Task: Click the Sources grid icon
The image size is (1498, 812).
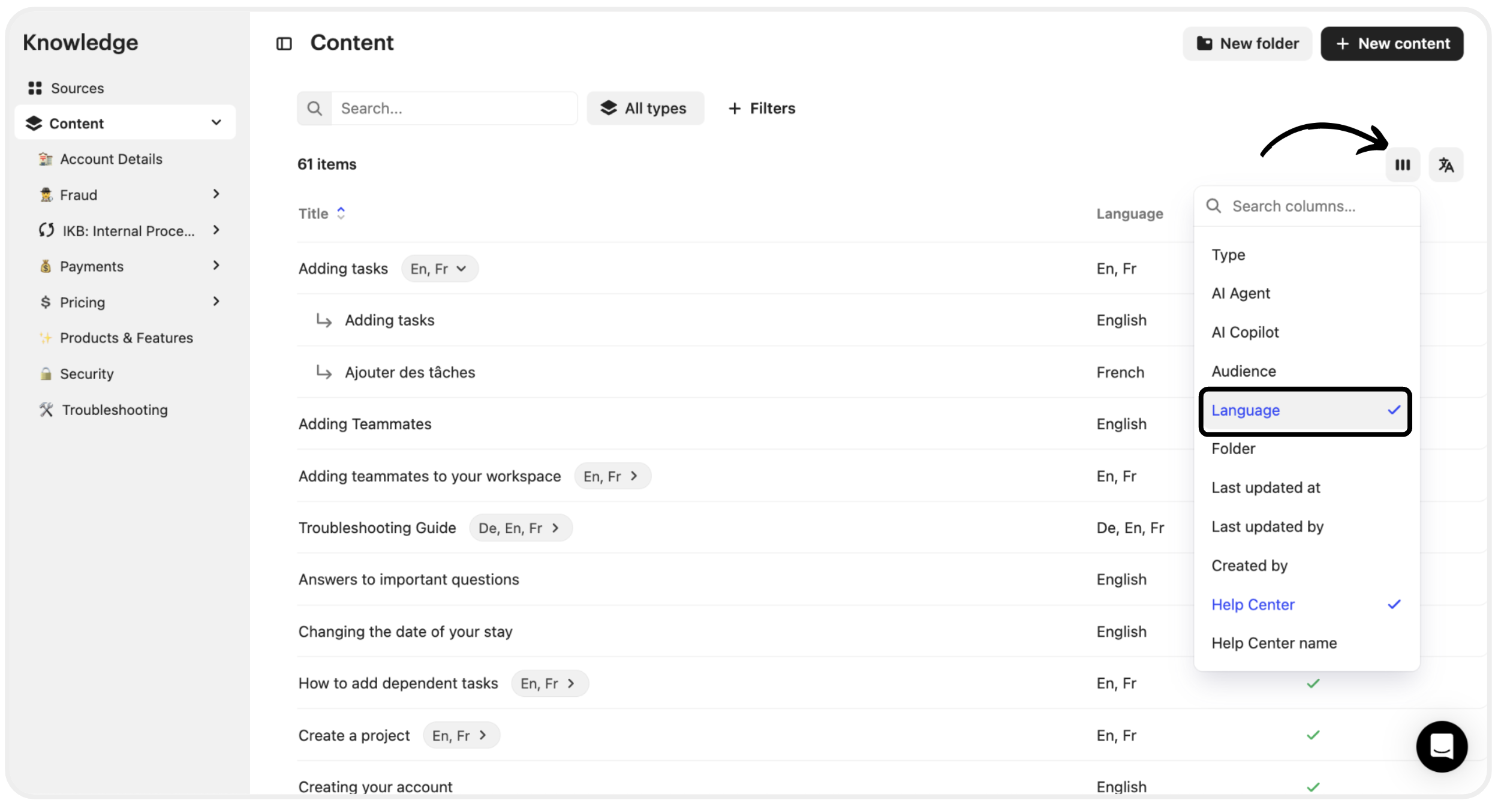Action: (35, 88)
